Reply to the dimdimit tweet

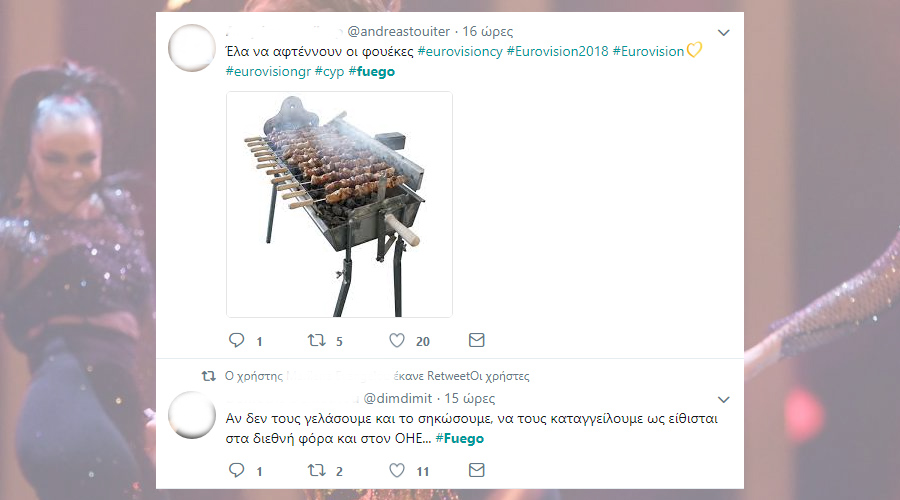[x=236, y=471]
